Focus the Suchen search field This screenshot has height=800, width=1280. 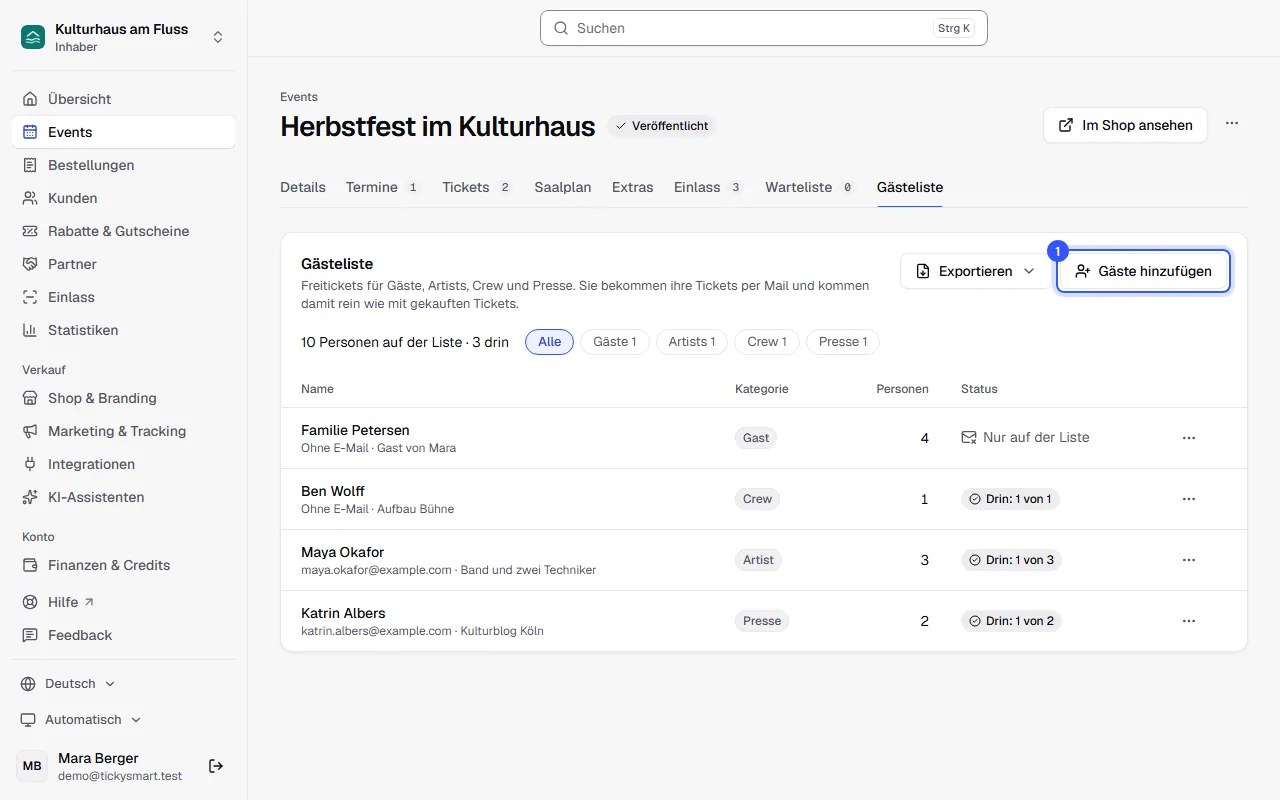(x=764, y=28)
